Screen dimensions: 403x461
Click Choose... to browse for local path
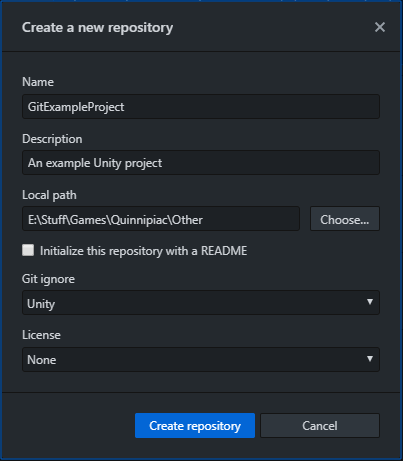(x=345, y=219)
